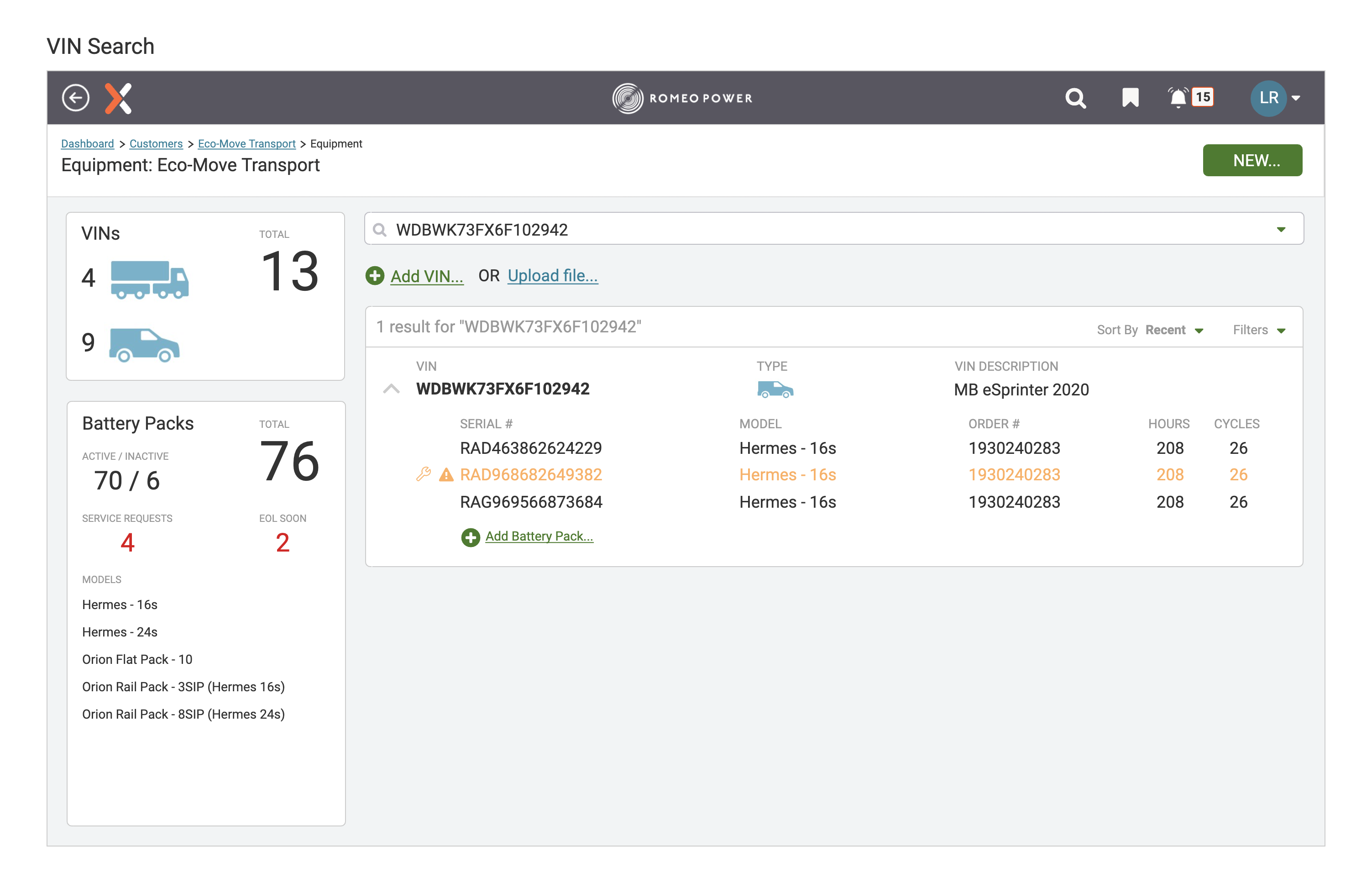This screenshot has width=1372, height=894.
Task: Click Hermes - 16s in RAD463862624229 row
Action: (x=787, y=448)
